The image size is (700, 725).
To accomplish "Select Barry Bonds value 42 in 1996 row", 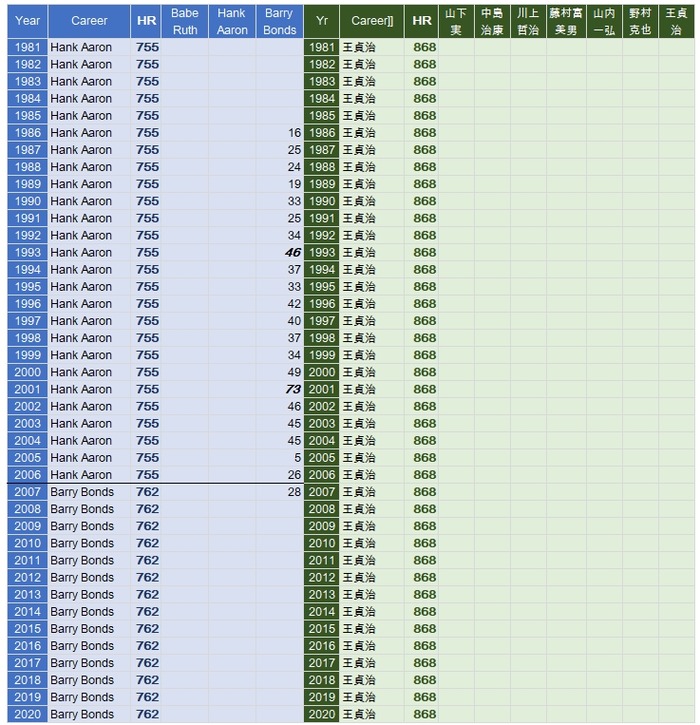I will point(295,304).
